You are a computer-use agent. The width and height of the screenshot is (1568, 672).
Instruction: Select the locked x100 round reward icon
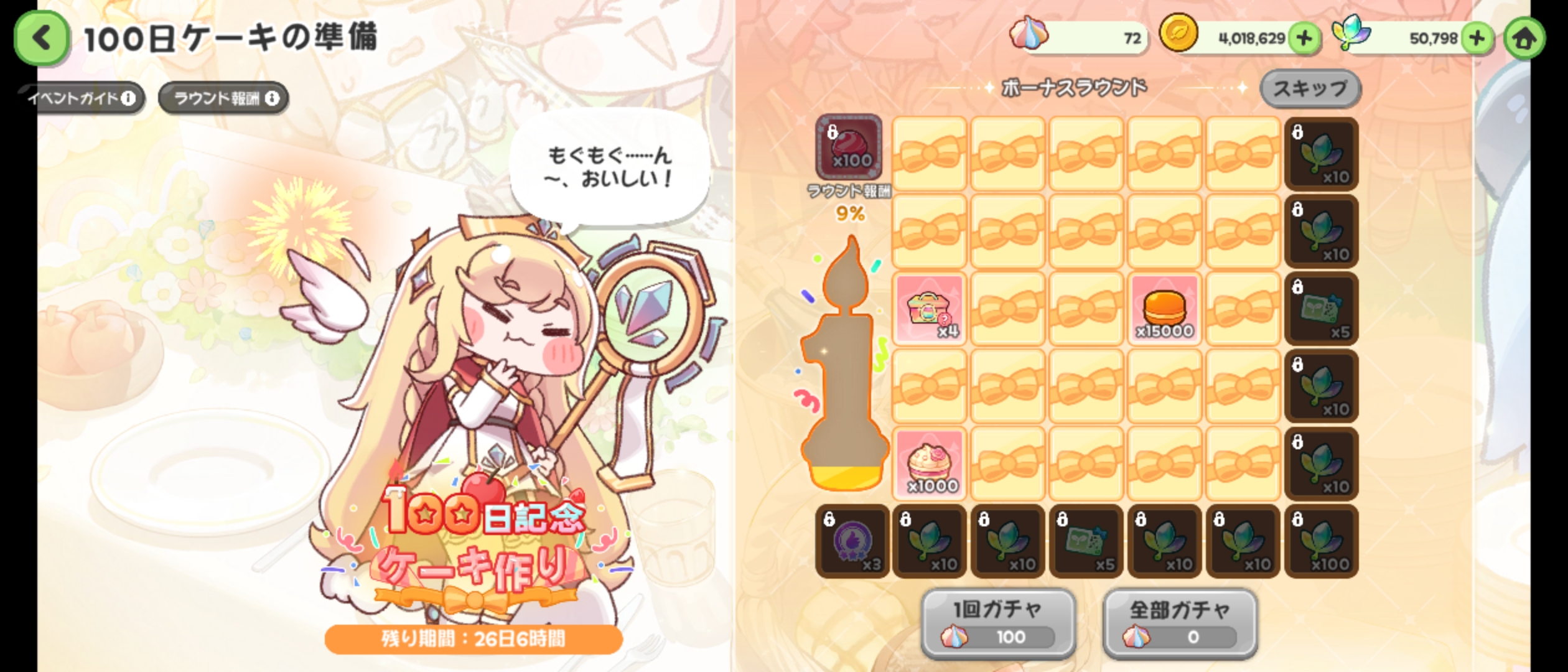[x=849, y=147]
